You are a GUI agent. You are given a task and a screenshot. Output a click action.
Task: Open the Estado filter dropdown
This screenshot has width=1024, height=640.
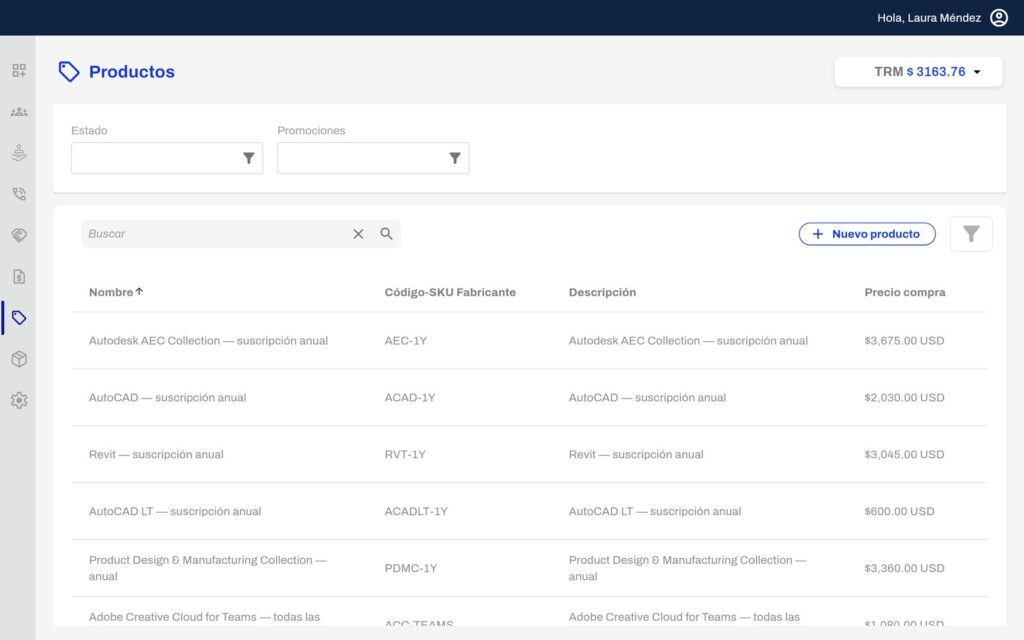pos(167,158)
